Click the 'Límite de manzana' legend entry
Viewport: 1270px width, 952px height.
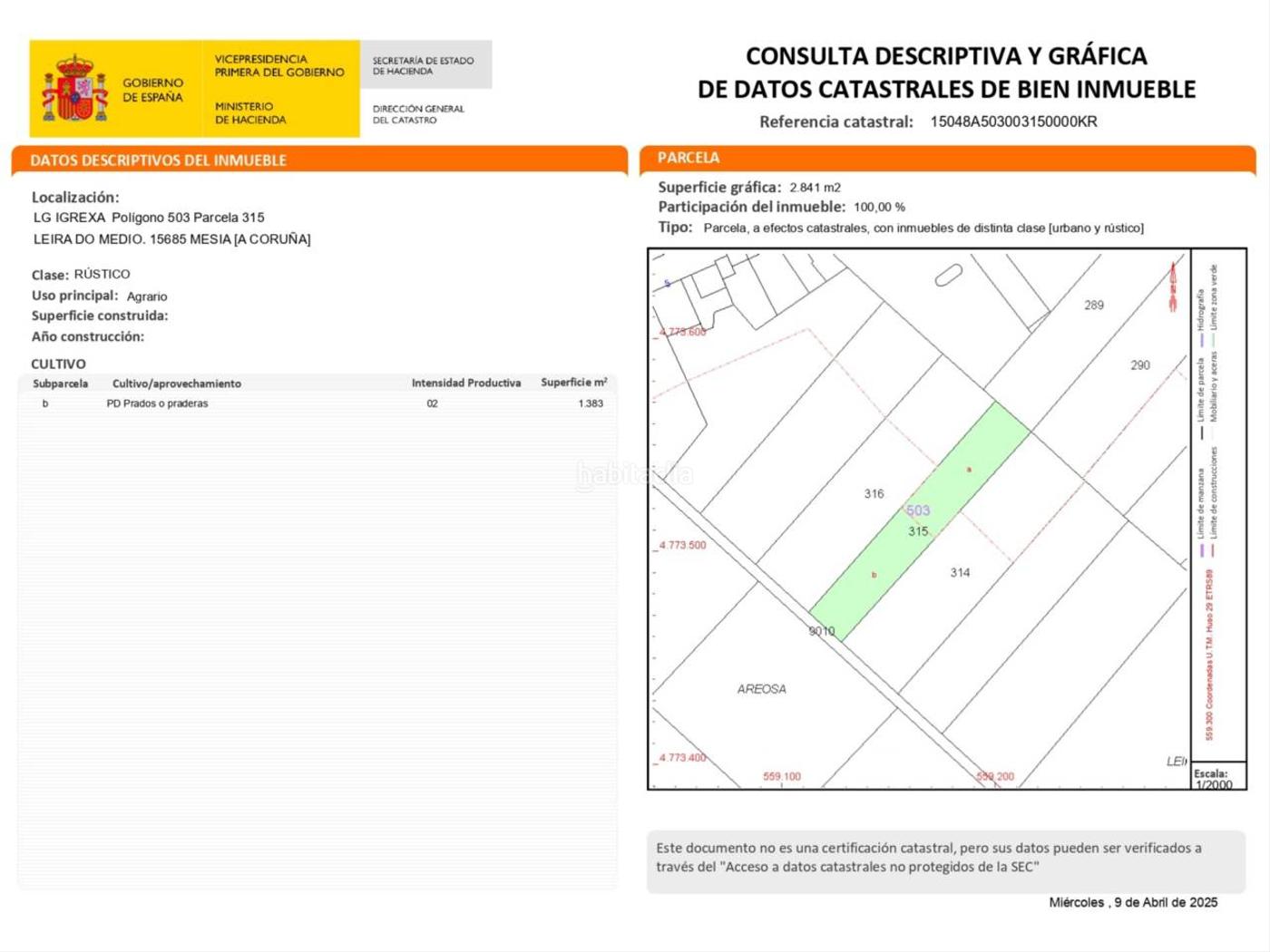1200,510
